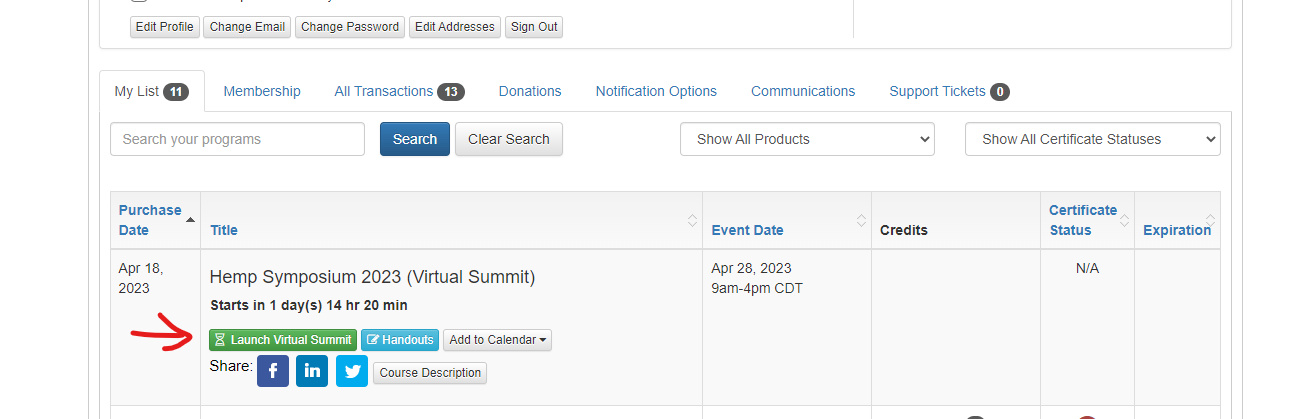Click Clear Search button
The width and height of the screenshot is (1296, 419).
[x=509, y=139]
